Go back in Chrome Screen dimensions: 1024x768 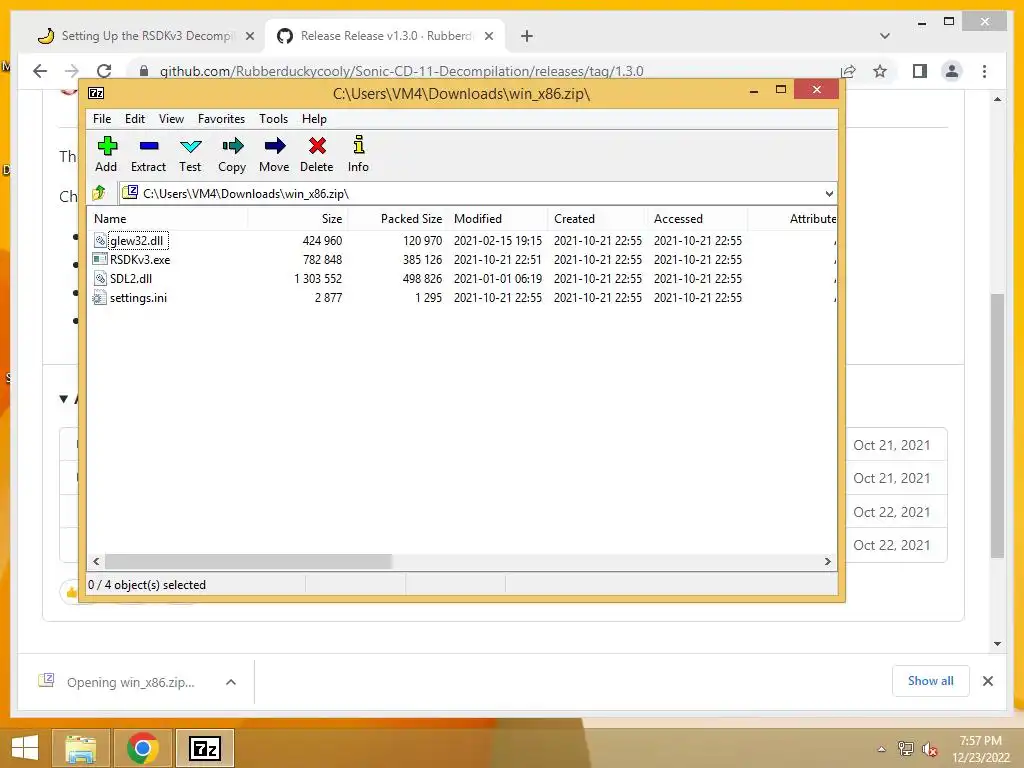[x=40, y=71]
